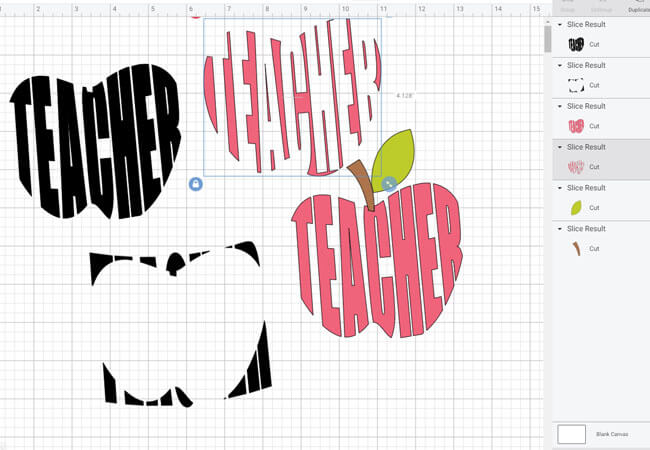Select the highlighted pink sliced layer thumbnail

576,167
